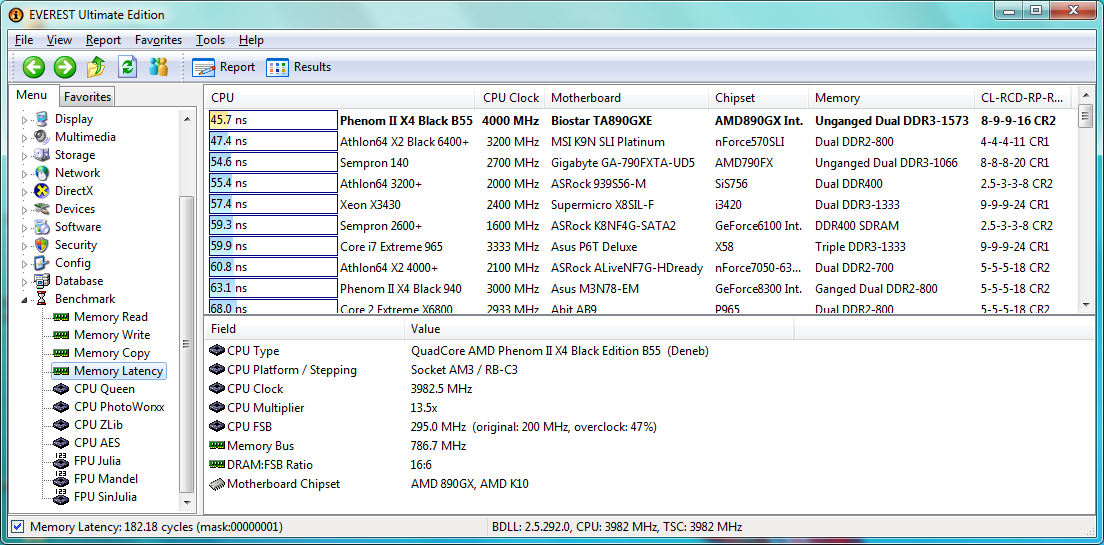The width and height of the screenshot is (1104, 545).
Task: Expand the Multimedia tree node
Action: pos(25,137)
